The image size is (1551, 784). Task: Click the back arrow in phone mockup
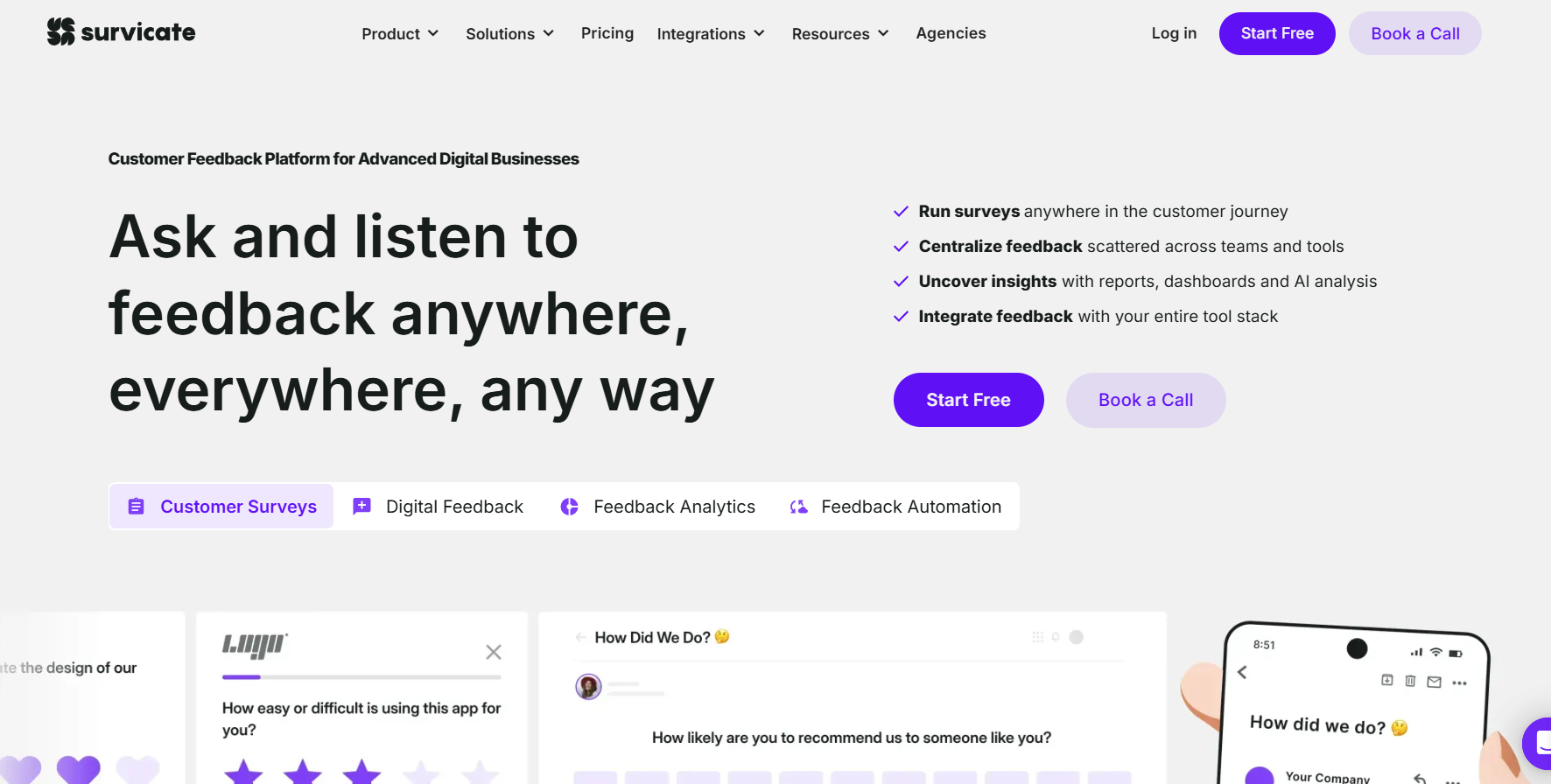tap(1242, 672)
